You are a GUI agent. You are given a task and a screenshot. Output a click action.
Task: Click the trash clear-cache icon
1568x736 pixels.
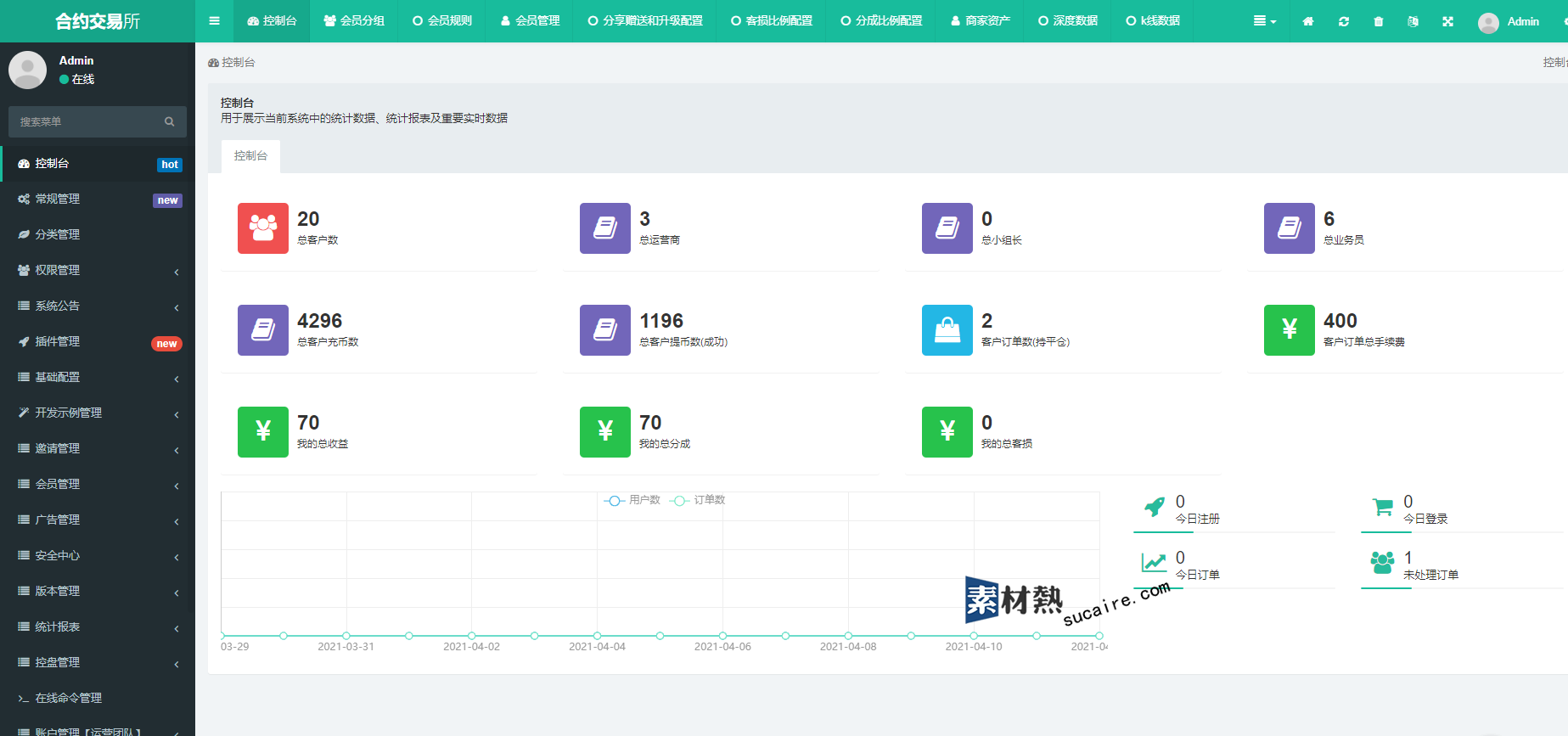(1379, 21)
